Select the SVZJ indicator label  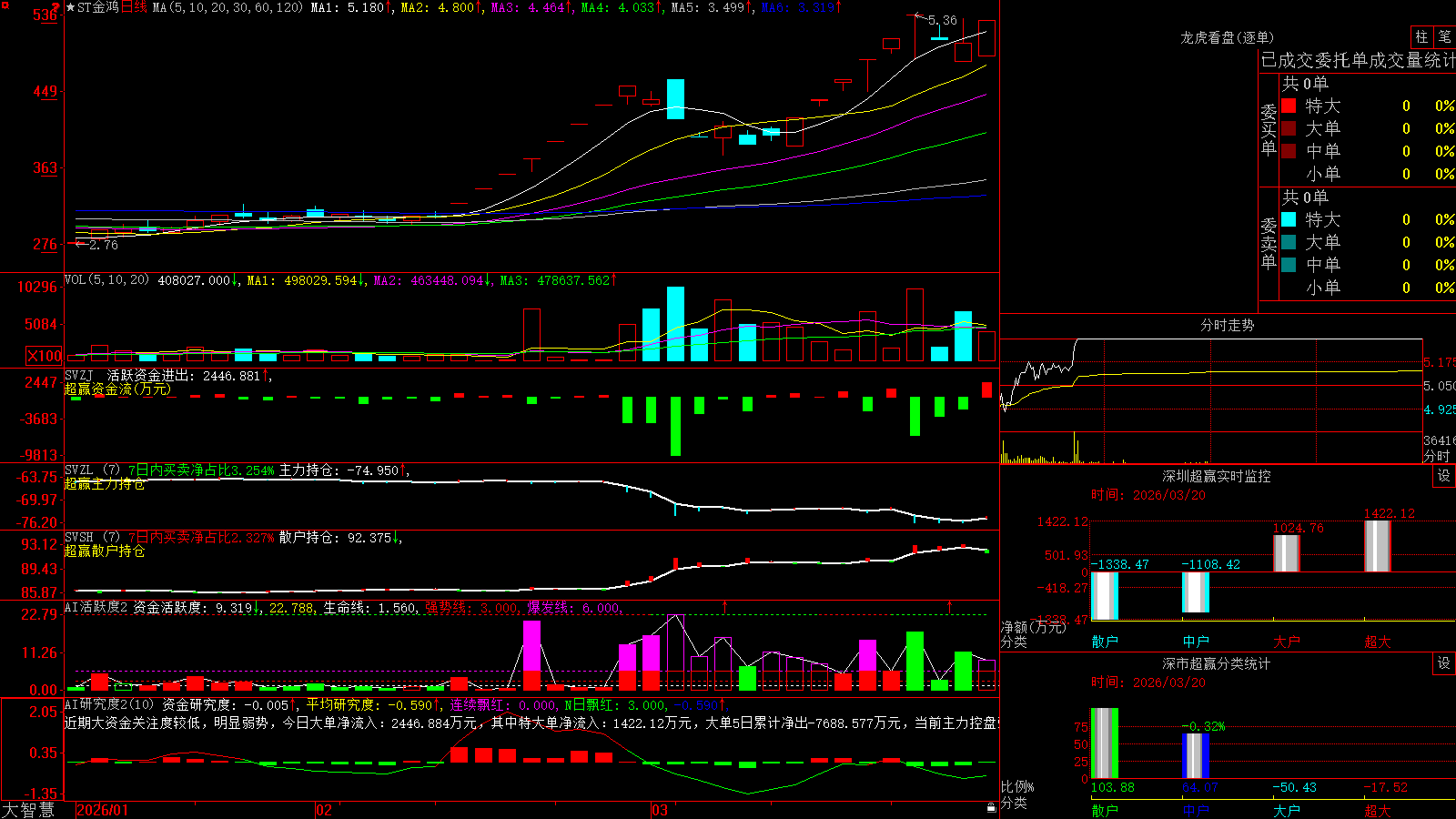[79, 375]
